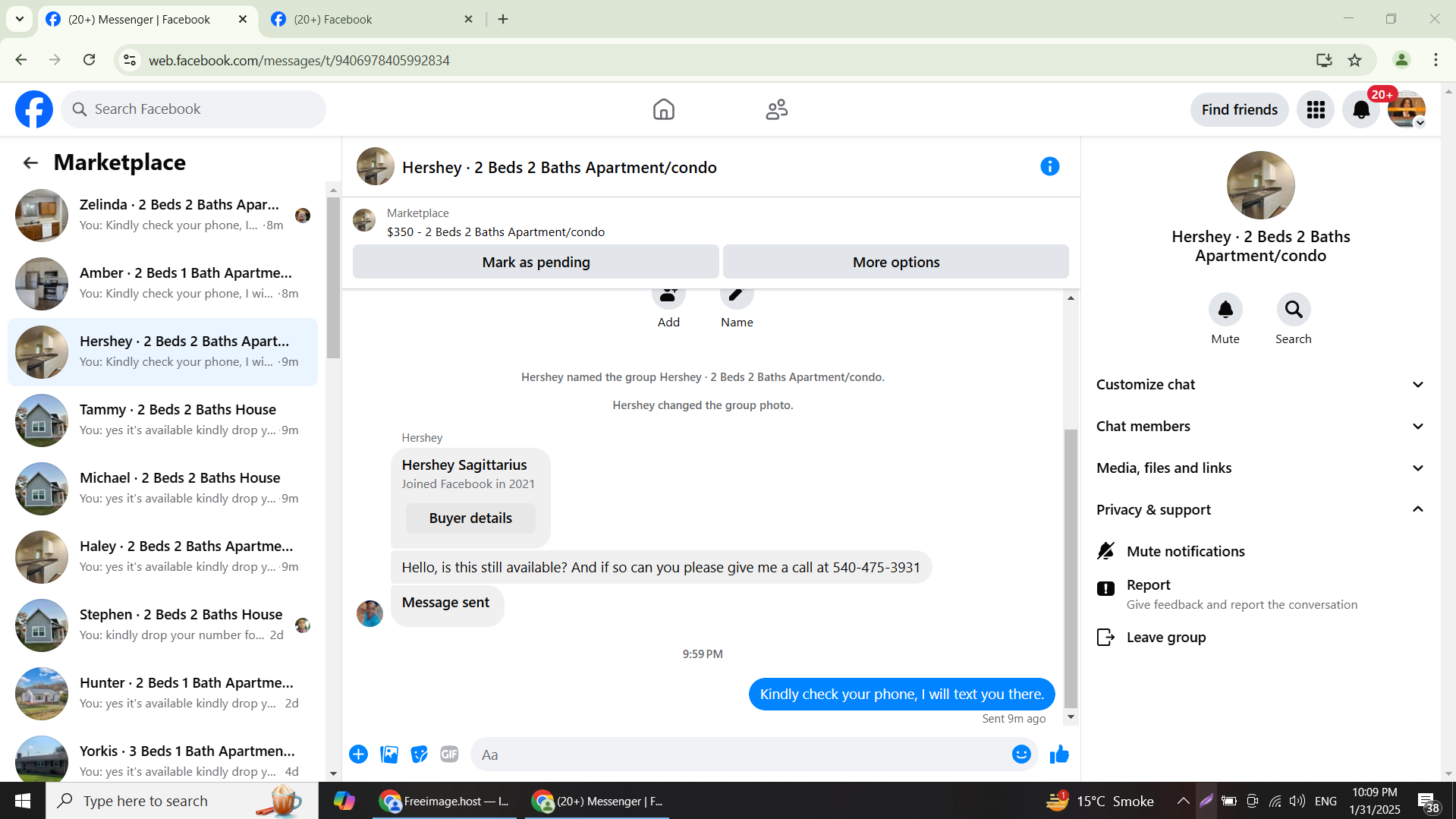Viewport: 1456px width, 819px height.
Task: Install app icon in address bar
Action: pos(1324,60)
